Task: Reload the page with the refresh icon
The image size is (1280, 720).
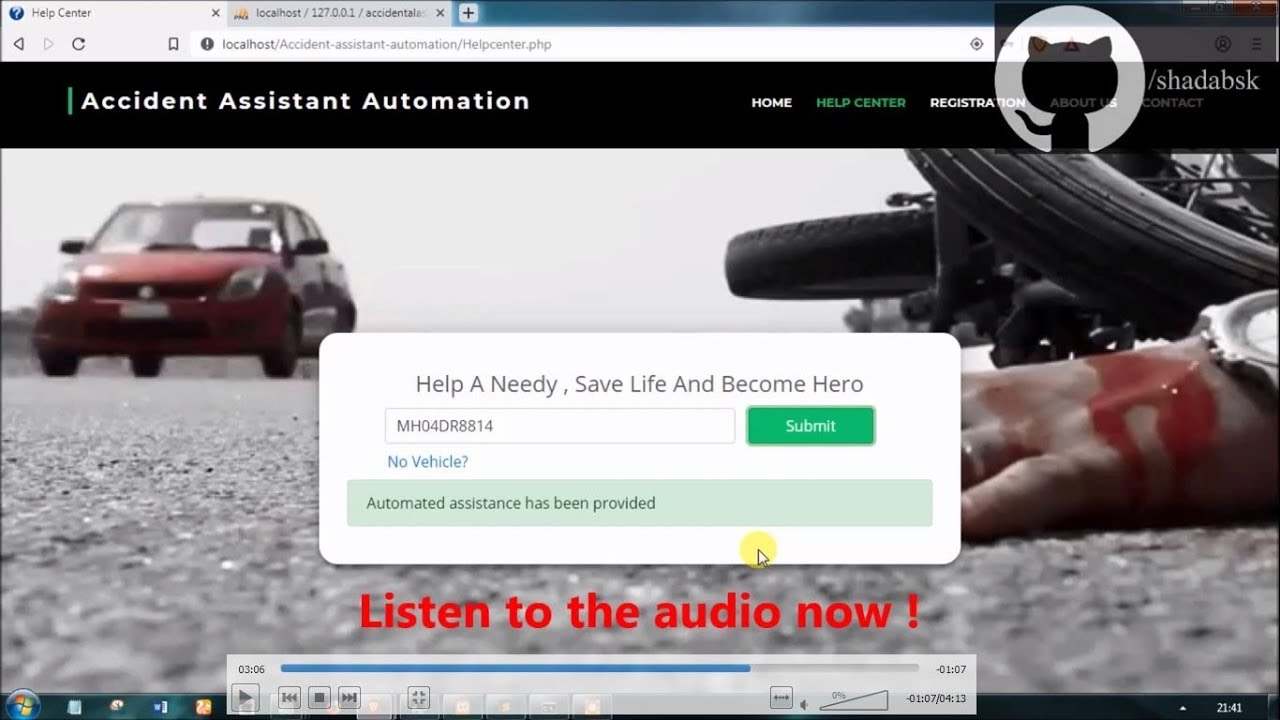Action: [x=78, y=44]
